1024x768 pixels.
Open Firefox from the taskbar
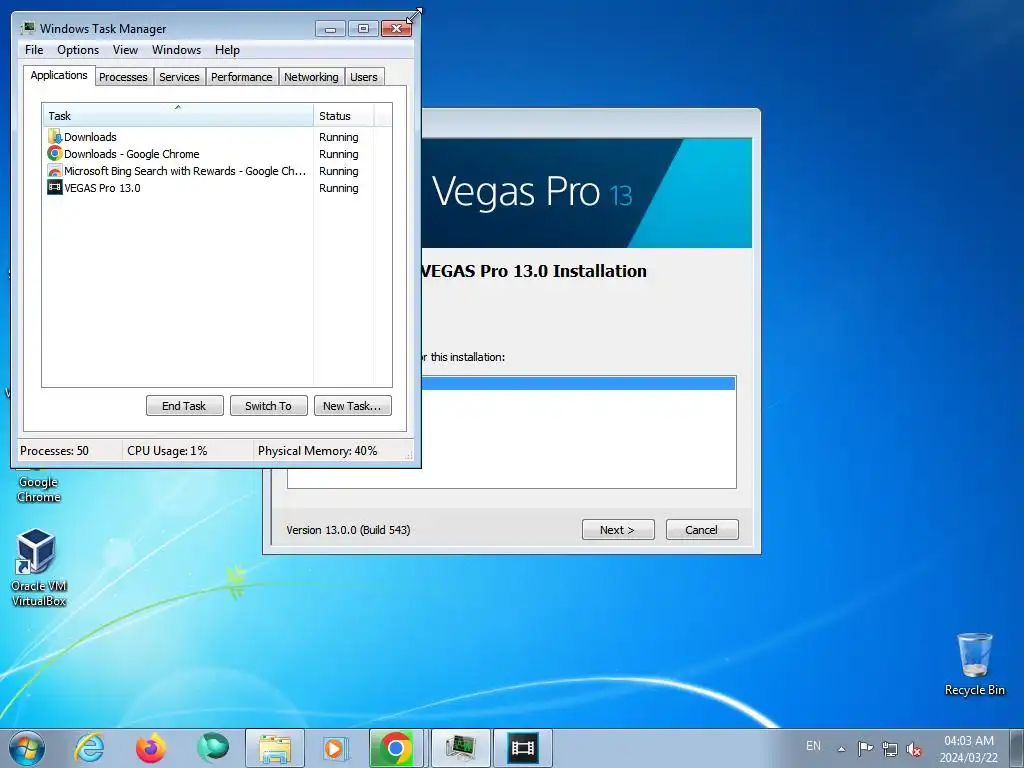(x=151, y=748)
